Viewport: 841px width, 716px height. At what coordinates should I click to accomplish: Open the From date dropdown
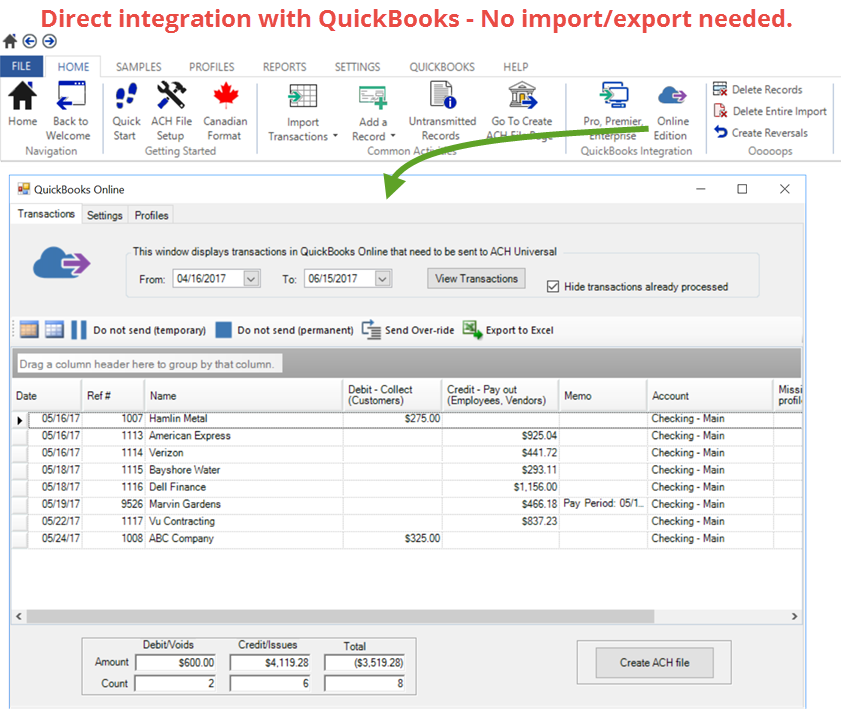(x=251, y=279)
